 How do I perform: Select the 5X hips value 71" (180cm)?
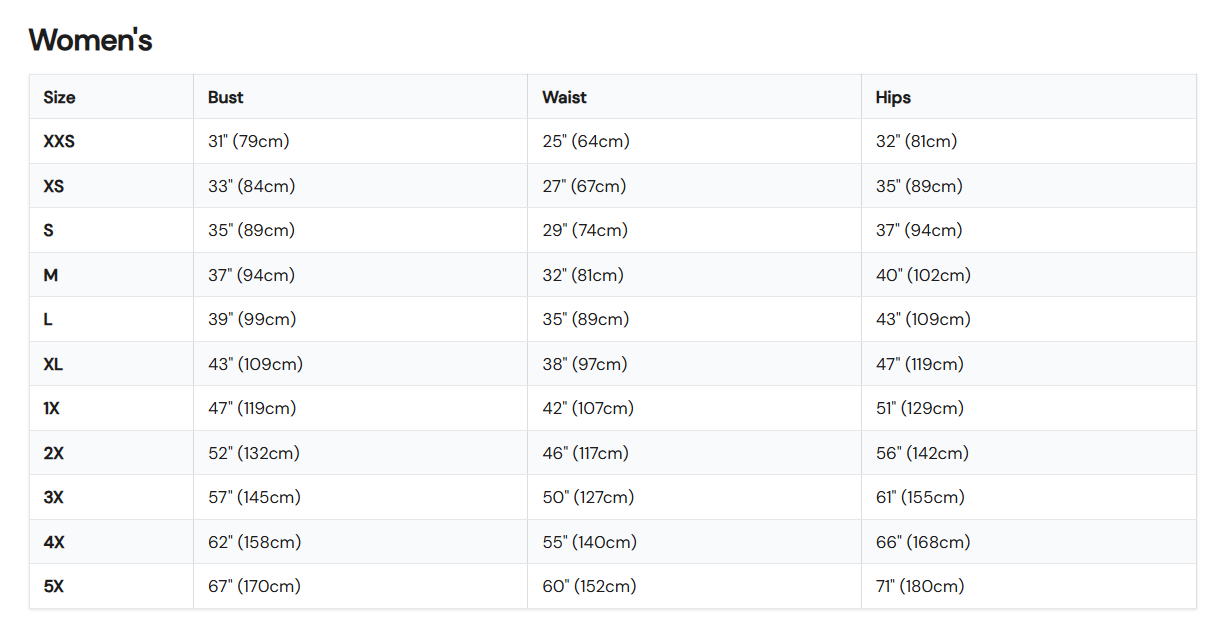point(920,586)
